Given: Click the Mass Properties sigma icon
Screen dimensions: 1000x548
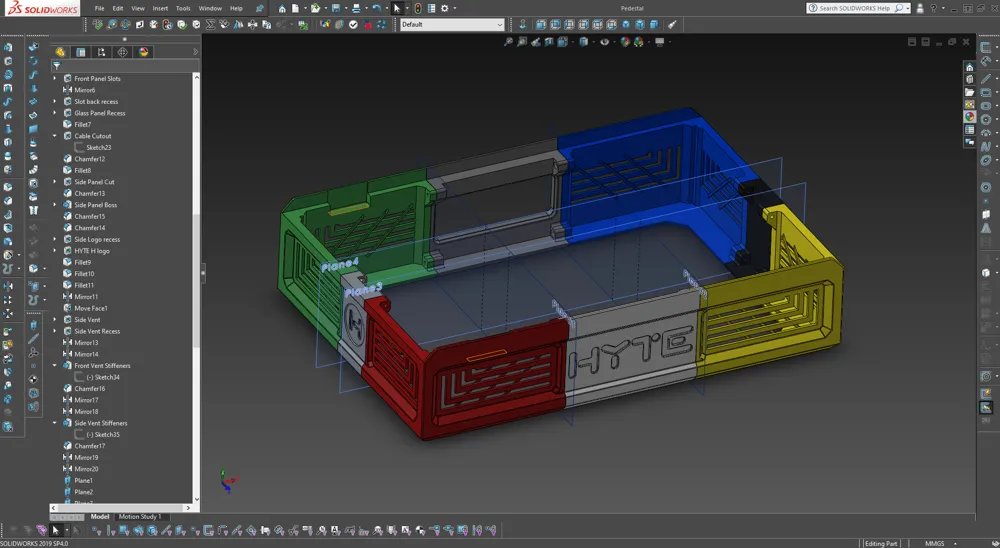Looking at the screenshot, I should point(210,24).
